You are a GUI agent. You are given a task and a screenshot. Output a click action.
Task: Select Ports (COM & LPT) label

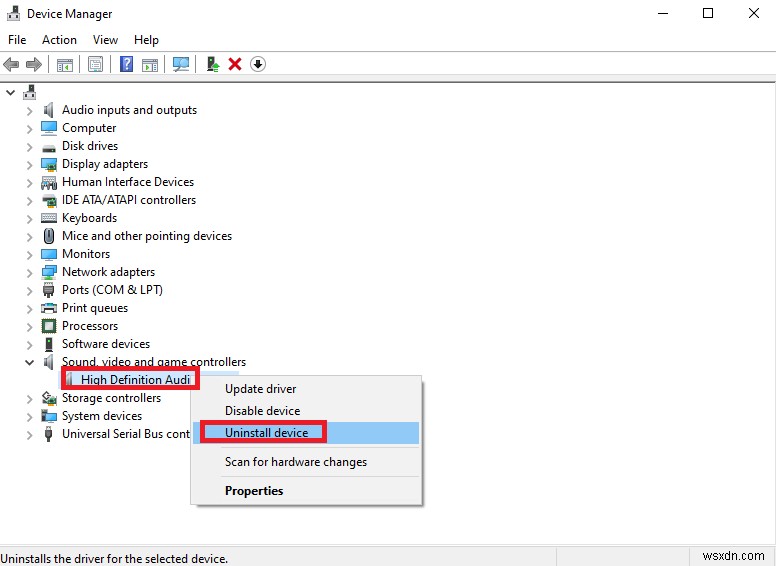point(112,290)
